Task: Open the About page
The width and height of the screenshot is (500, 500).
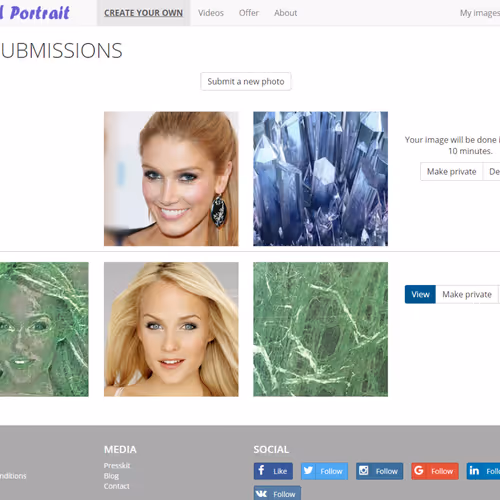Action: pyautogui.click(x=285, y=13)
